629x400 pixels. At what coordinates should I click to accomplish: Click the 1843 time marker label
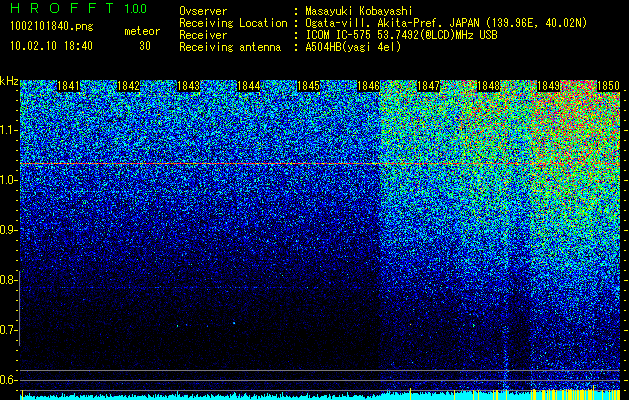pos(189,86)
